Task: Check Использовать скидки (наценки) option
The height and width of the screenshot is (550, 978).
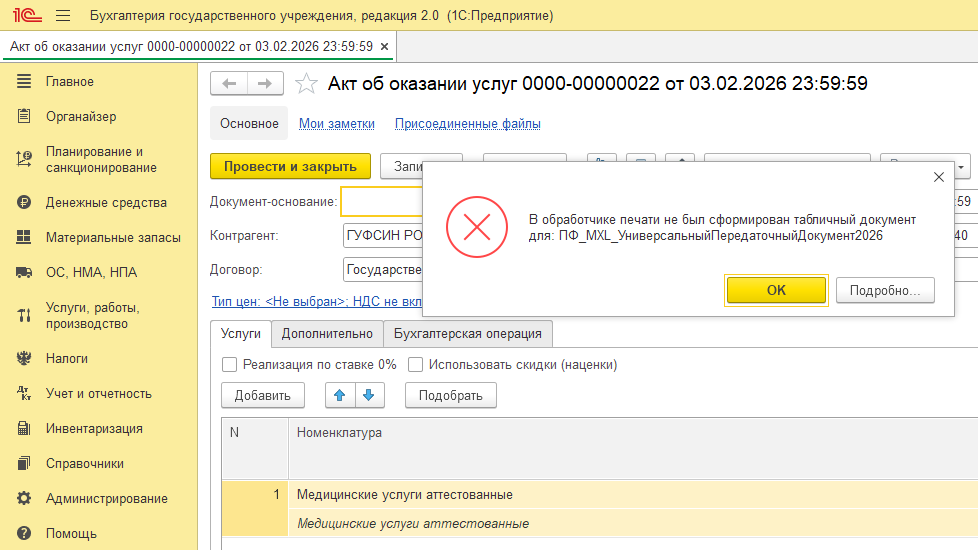Action: click(x=415, y=365)
